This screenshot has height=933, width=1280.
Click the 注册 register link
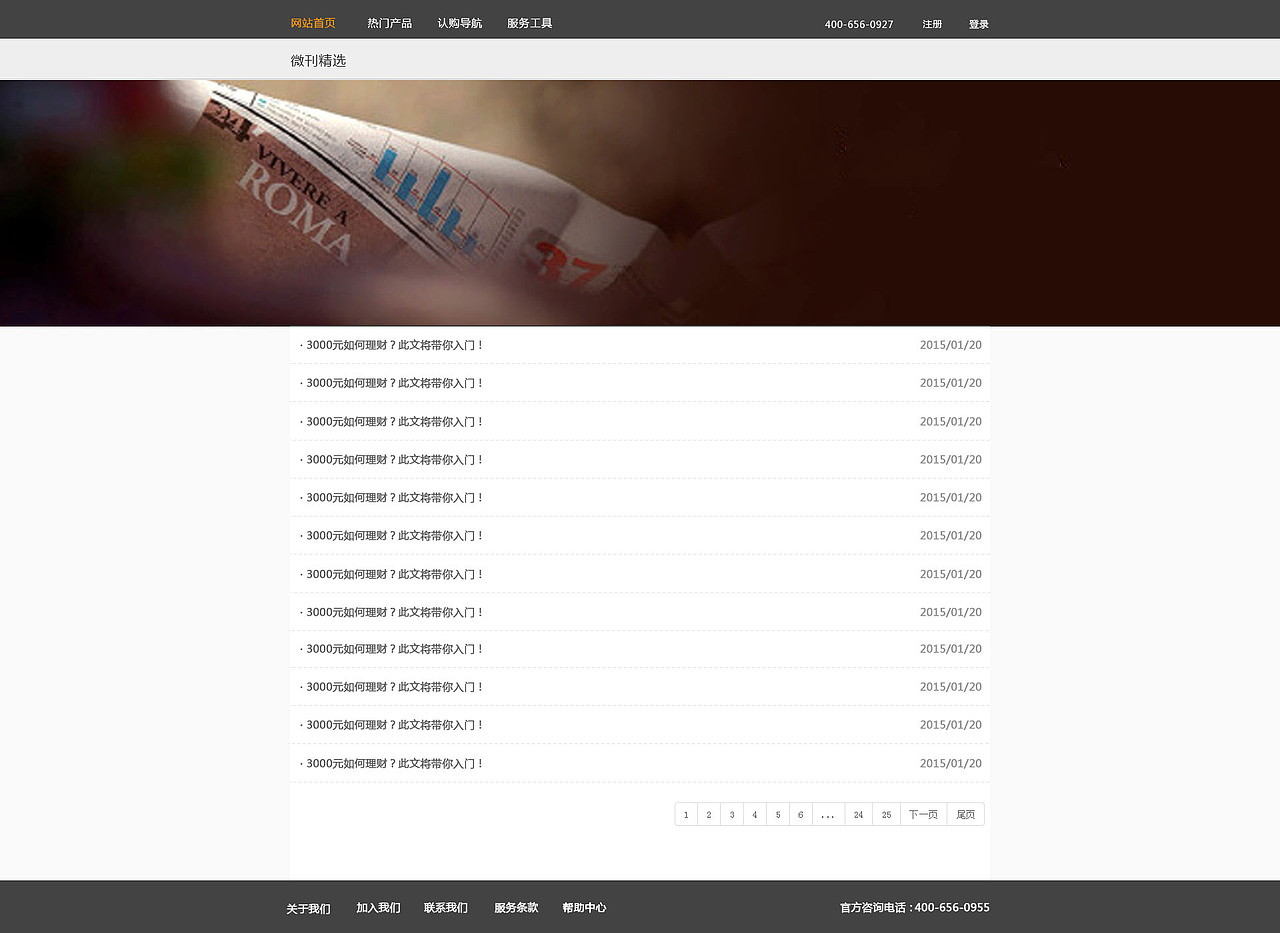(932, 24)
